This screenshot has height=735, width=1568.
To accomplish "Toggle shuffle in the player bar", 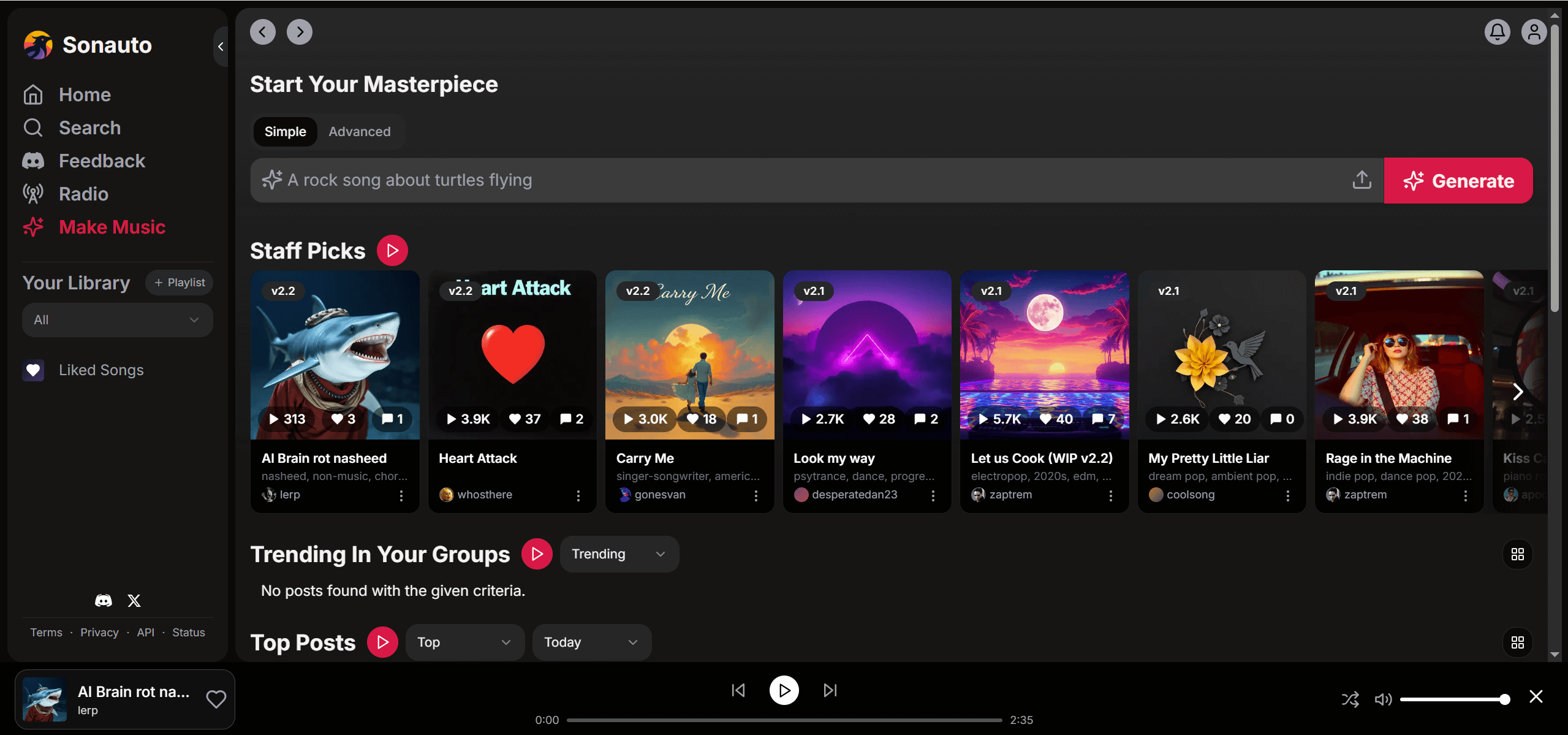I will [1350, 699].
